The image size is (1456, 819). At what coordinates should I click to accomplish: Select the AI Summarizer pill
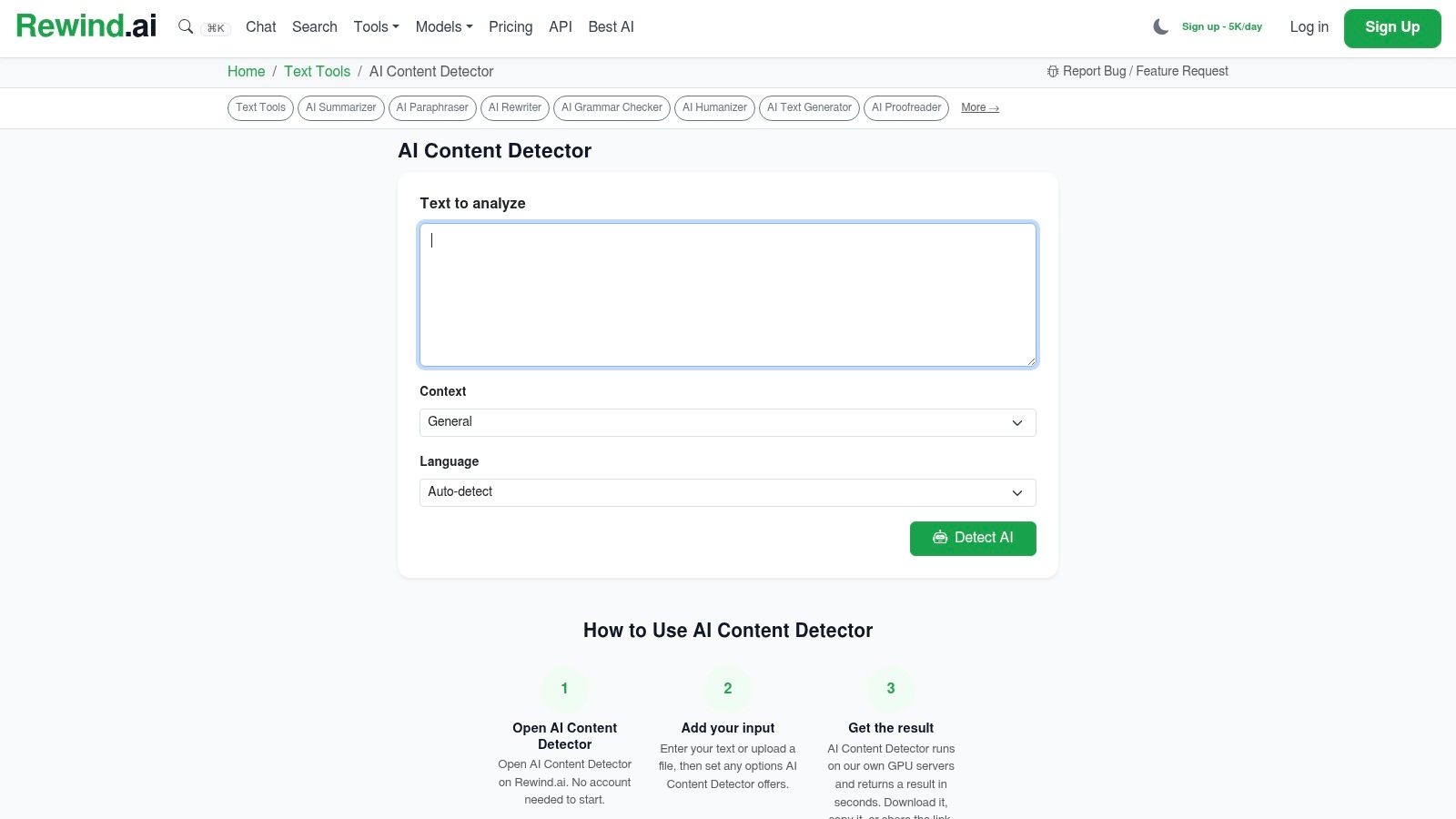click(341, 107)
